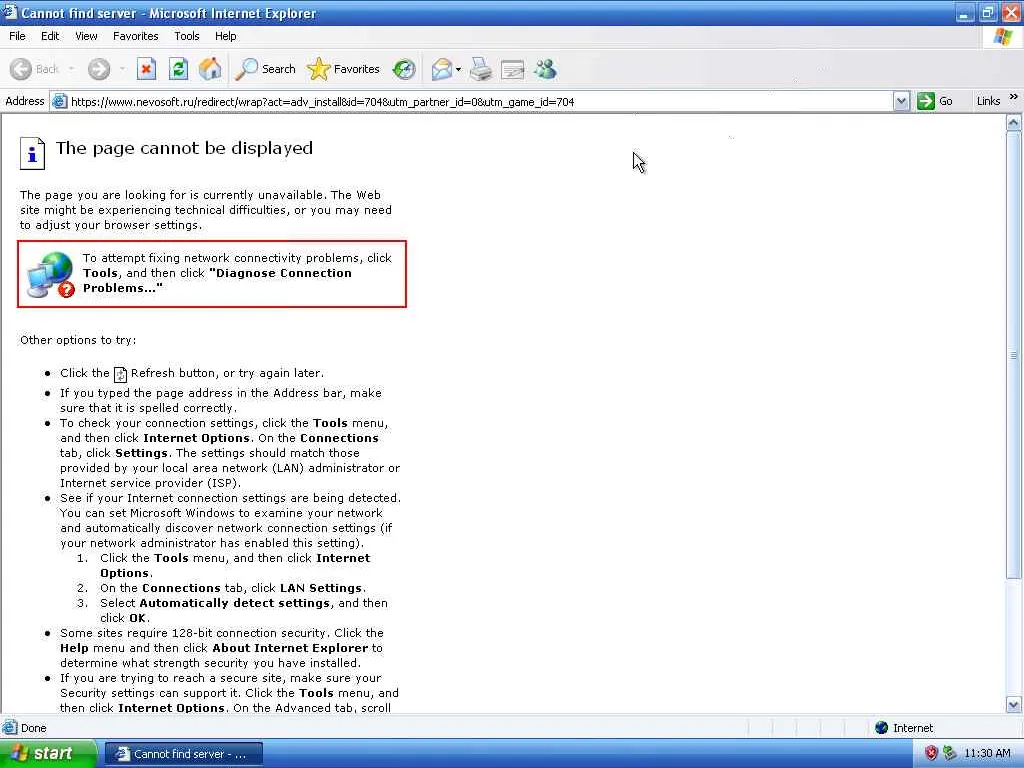
Task: Expand the Address bar URL dropdown
Action: tap(901, 101)
